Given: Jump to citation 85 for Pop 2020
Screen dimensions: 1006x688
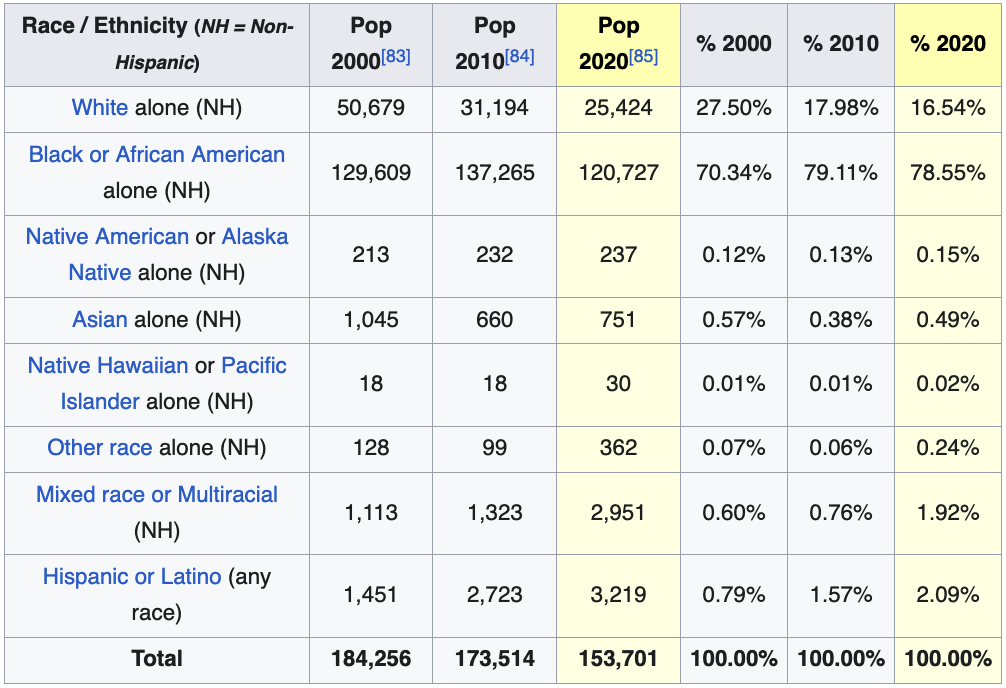Looking at the screenshot, I should [x=643, y=57].
